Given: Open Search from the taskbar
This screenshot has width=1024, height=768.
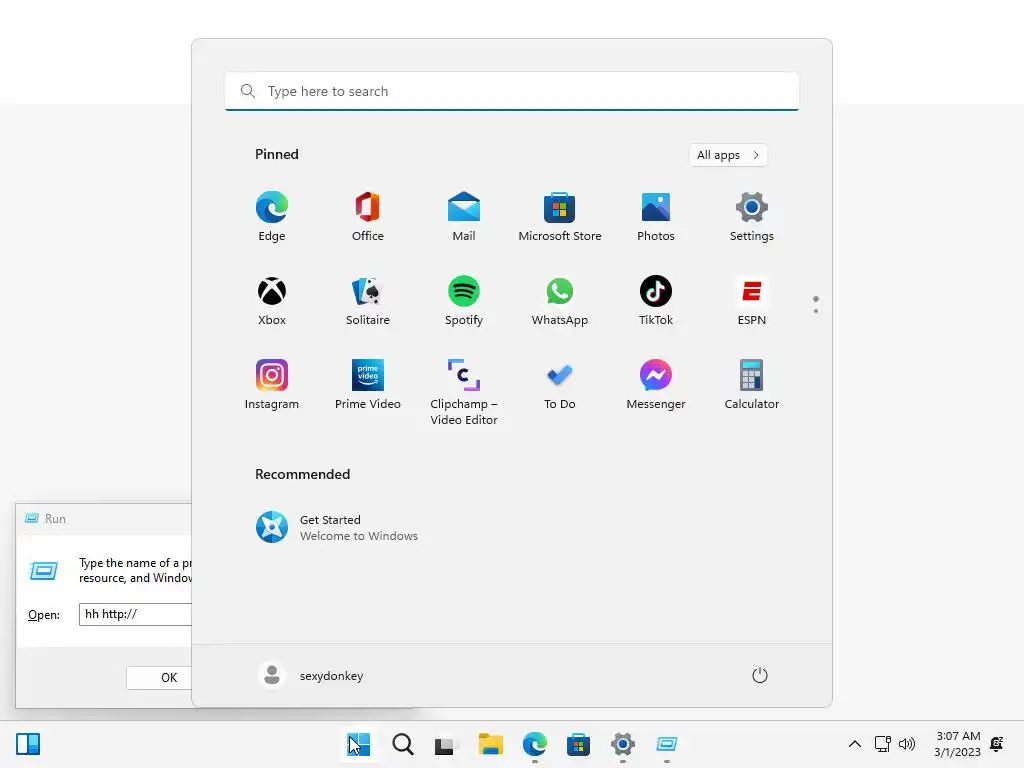Looking at the screenshot, I should [403, 744].
